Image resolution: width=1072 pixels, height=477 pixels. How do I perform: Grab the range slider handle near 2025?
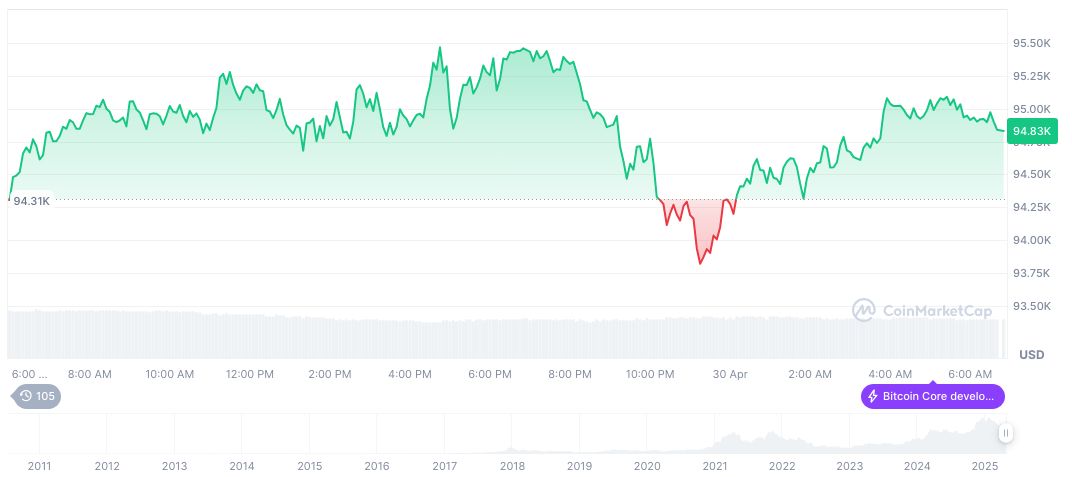pyautogui.click(x=1005, y=433)
